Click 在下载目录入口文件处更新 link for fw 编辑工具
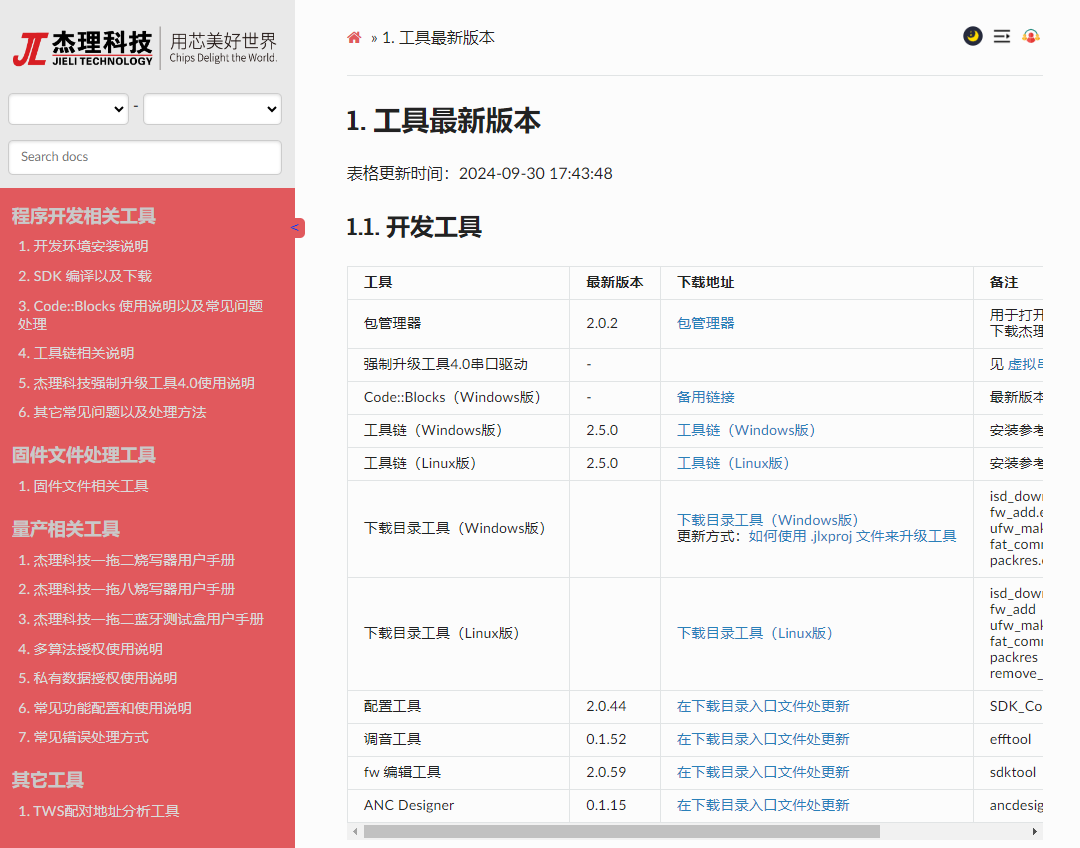This screenshot has height=848, width=1080. pyautogui.click(x=763, y=772)
